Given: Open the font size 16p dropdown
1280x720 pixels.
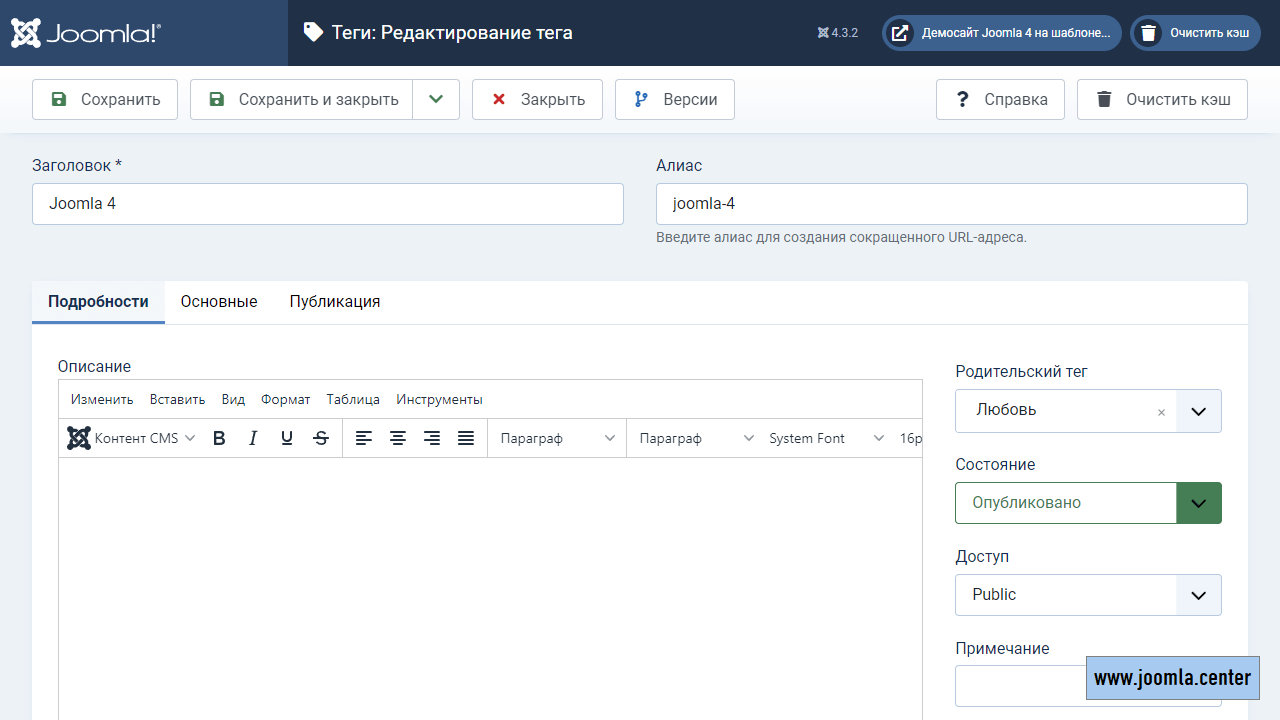Looking at the screenshot, I should 909,438.
